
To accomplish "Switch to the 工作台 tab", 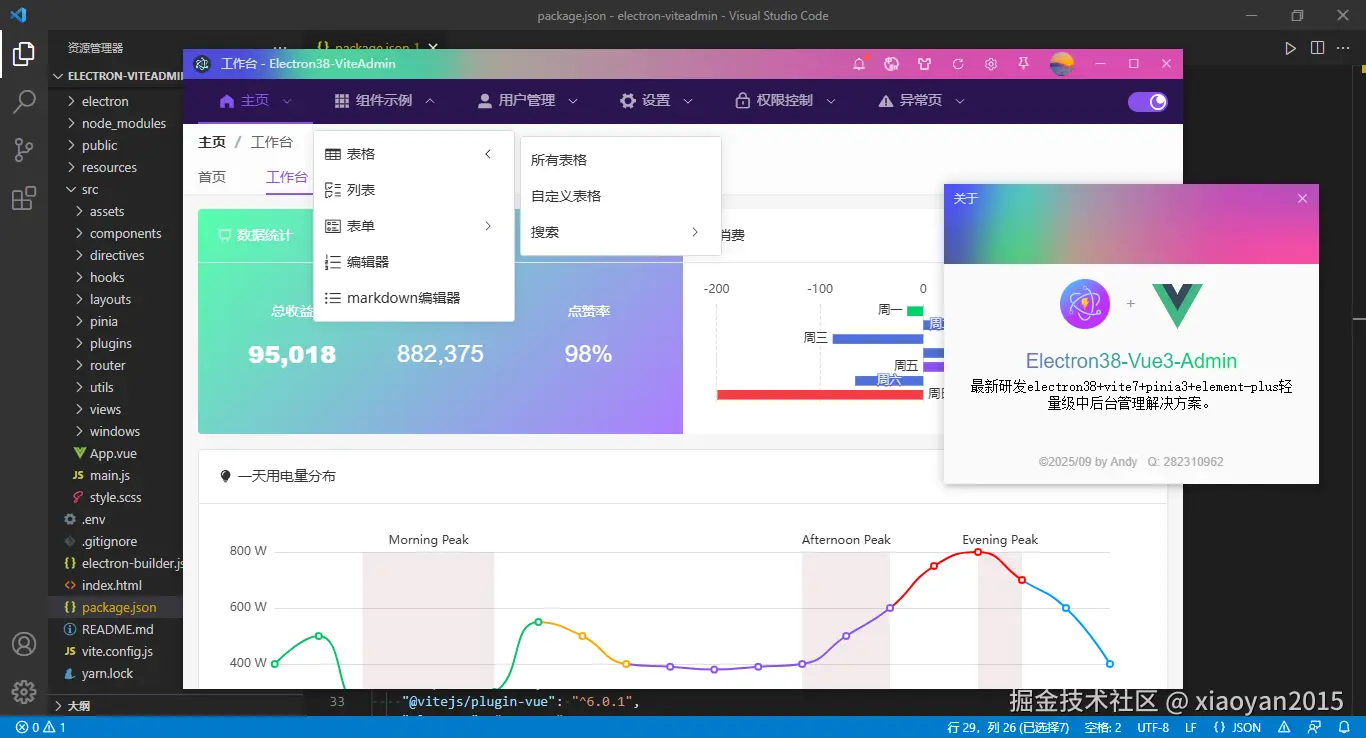I will (x=287, y=177).
